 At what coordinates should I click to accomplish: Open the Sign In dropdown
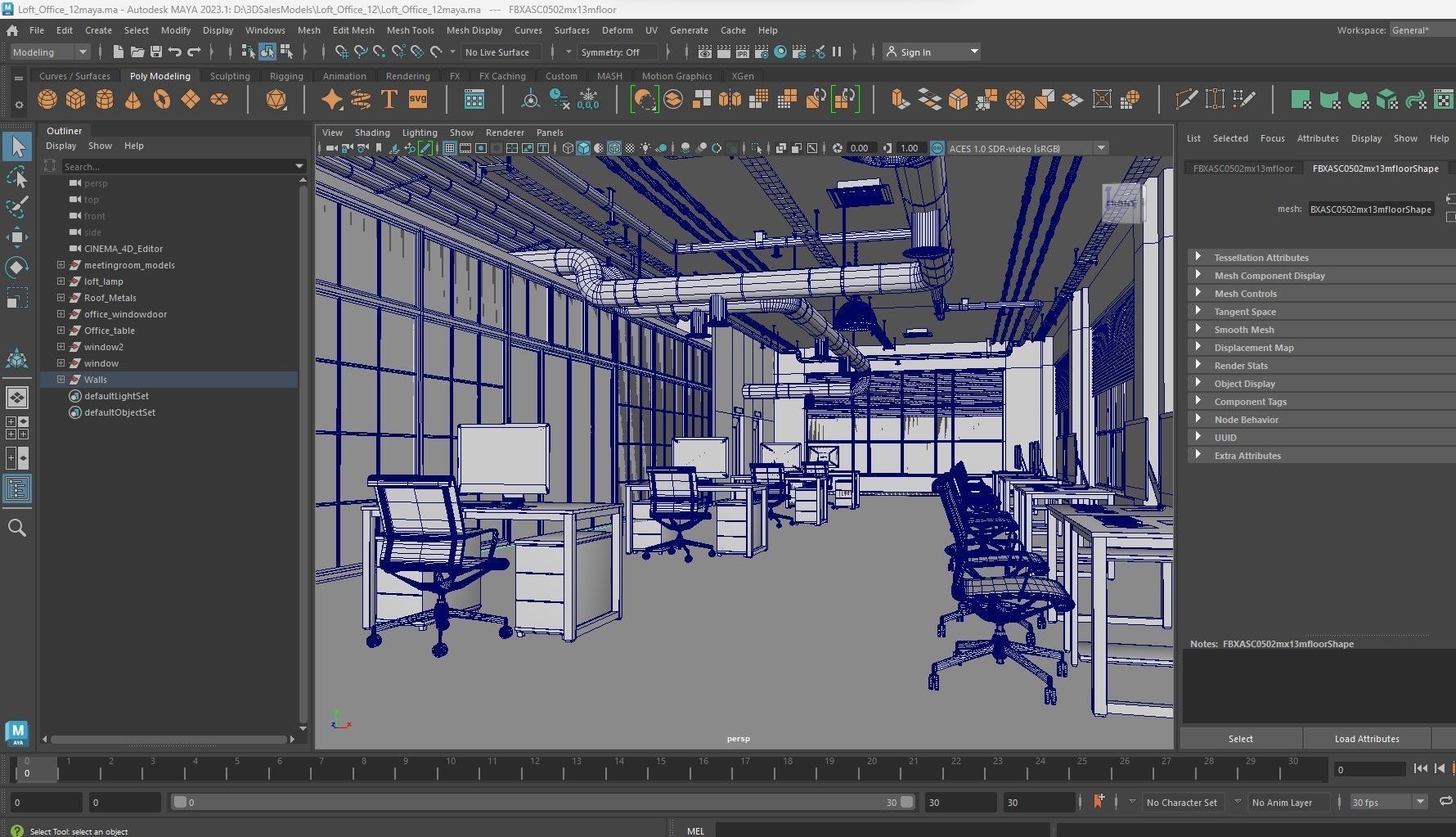point(932,52)
